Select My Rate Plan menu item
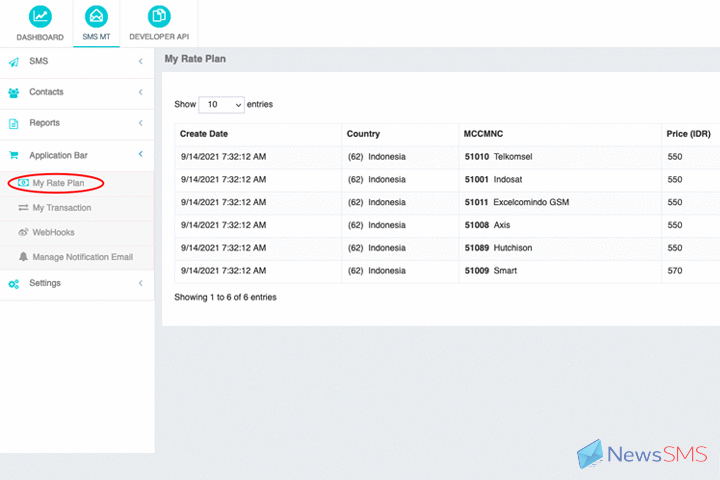720x480 pixels. coord(58,184)
